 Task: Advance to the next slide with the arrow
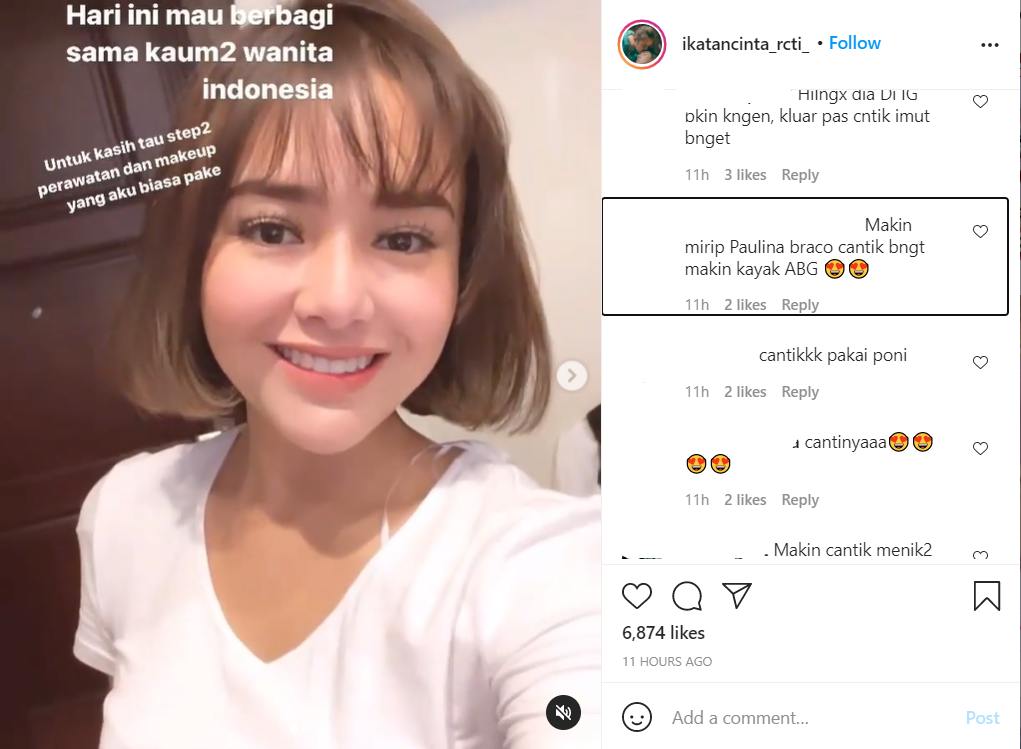[571, 375]
